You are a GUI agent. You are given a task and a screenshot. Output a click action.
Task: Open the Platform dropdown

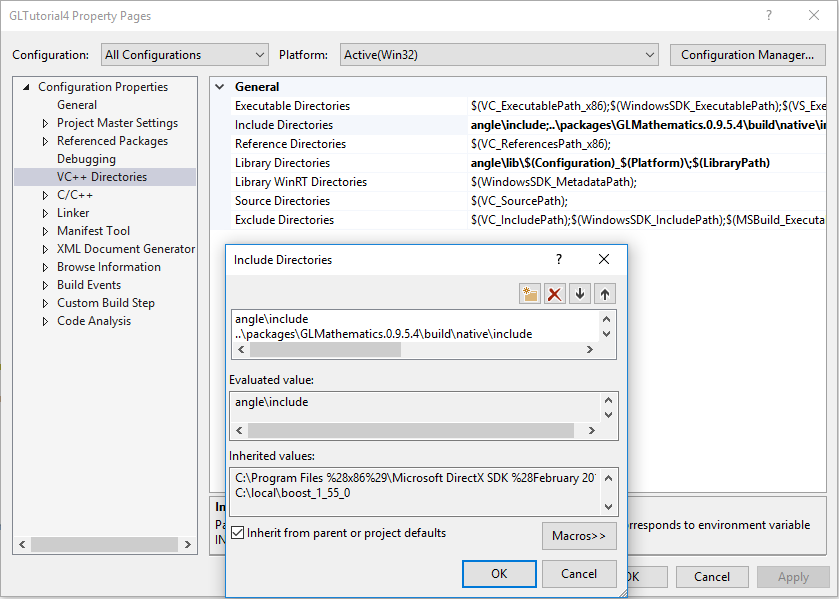click(499, 55)
